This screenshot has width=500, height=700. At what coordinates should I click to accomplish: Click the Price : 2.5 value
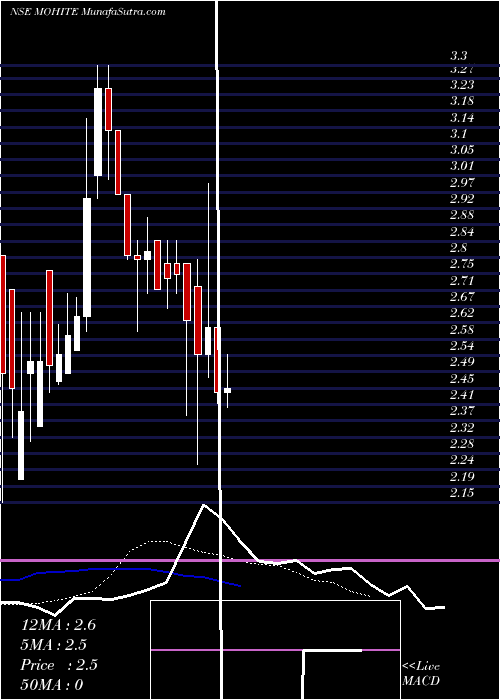click(x=58, y=665)
